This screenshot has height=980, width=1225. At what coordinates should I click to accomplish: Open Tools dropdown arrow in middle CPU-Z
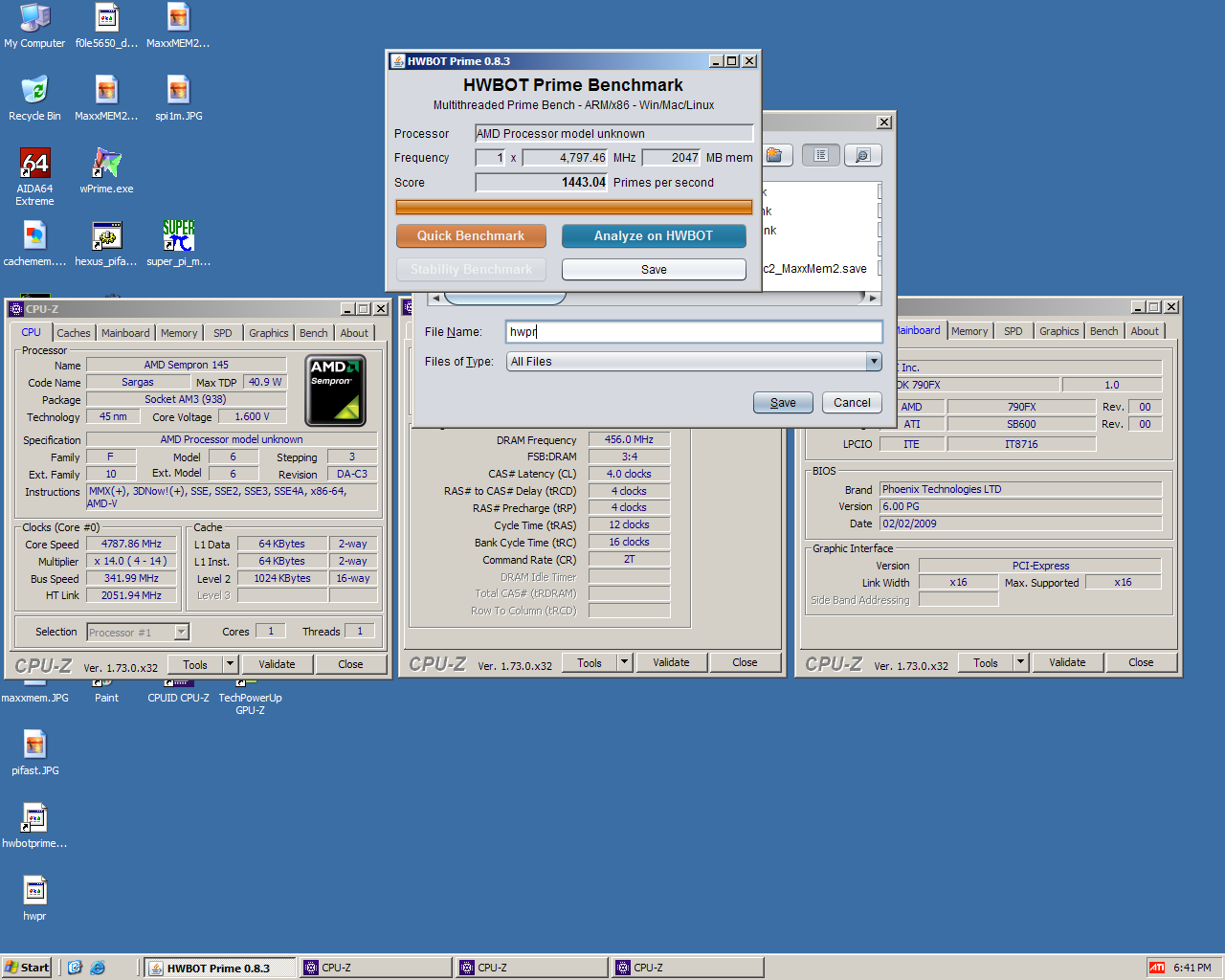pyautogui.click(x=624, y=661)
